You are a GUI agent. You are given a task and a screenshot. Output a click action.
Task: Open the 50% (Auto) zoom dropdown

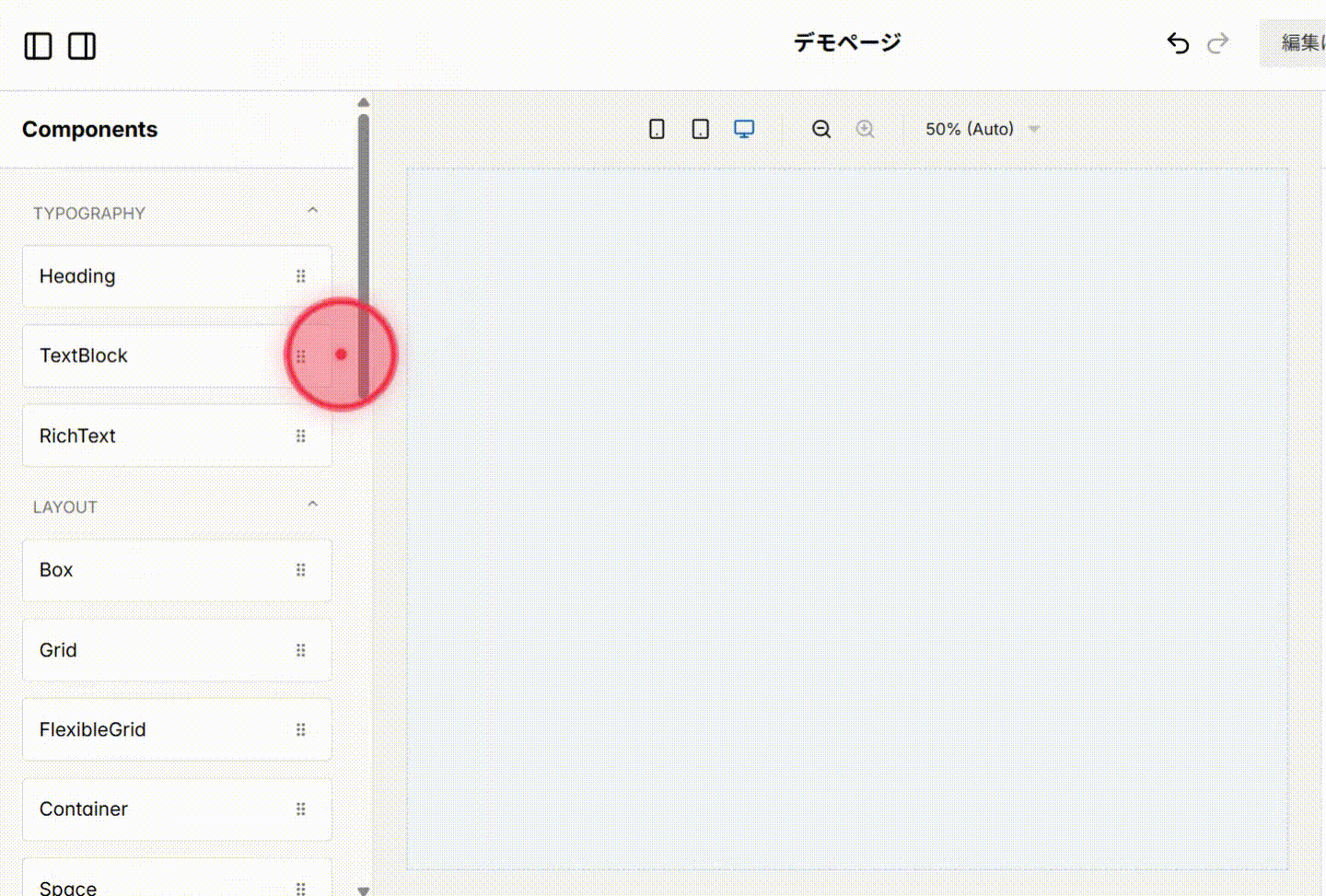click(981, 129)
